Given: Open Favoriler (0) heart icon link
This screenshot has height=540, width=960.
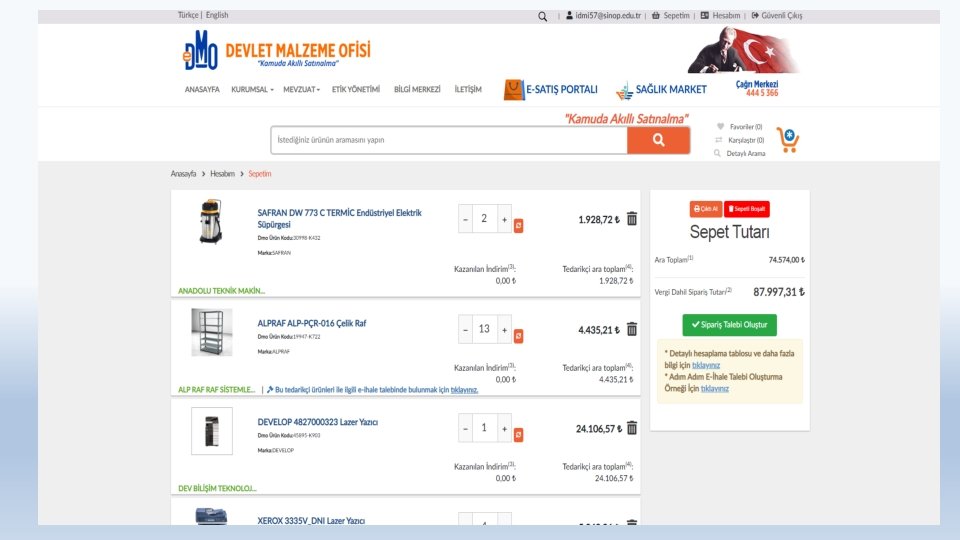Looking at the screenshot, I should tap(739, 127).
